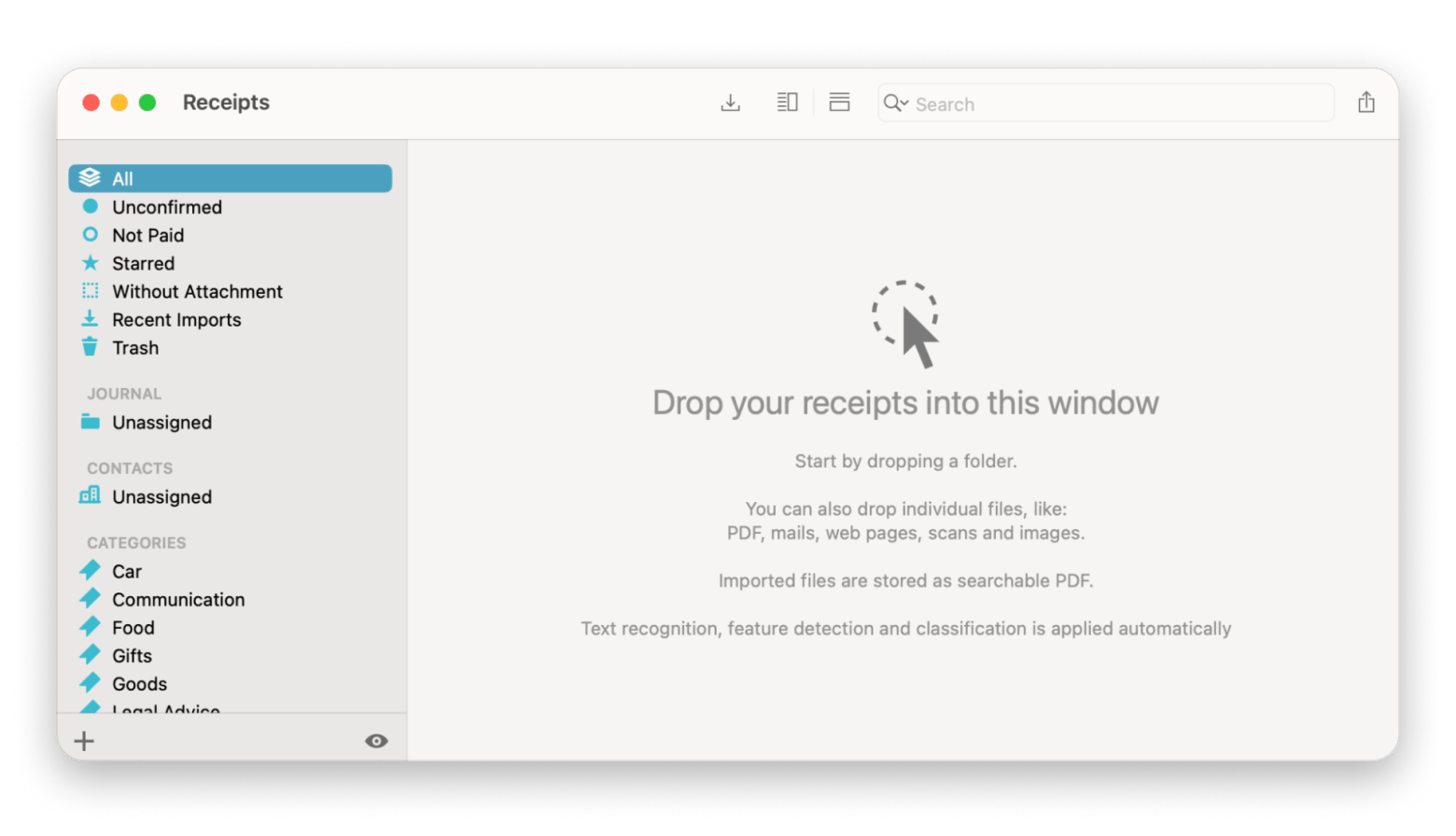Open the Without Attachment filter

coord(197,291)
